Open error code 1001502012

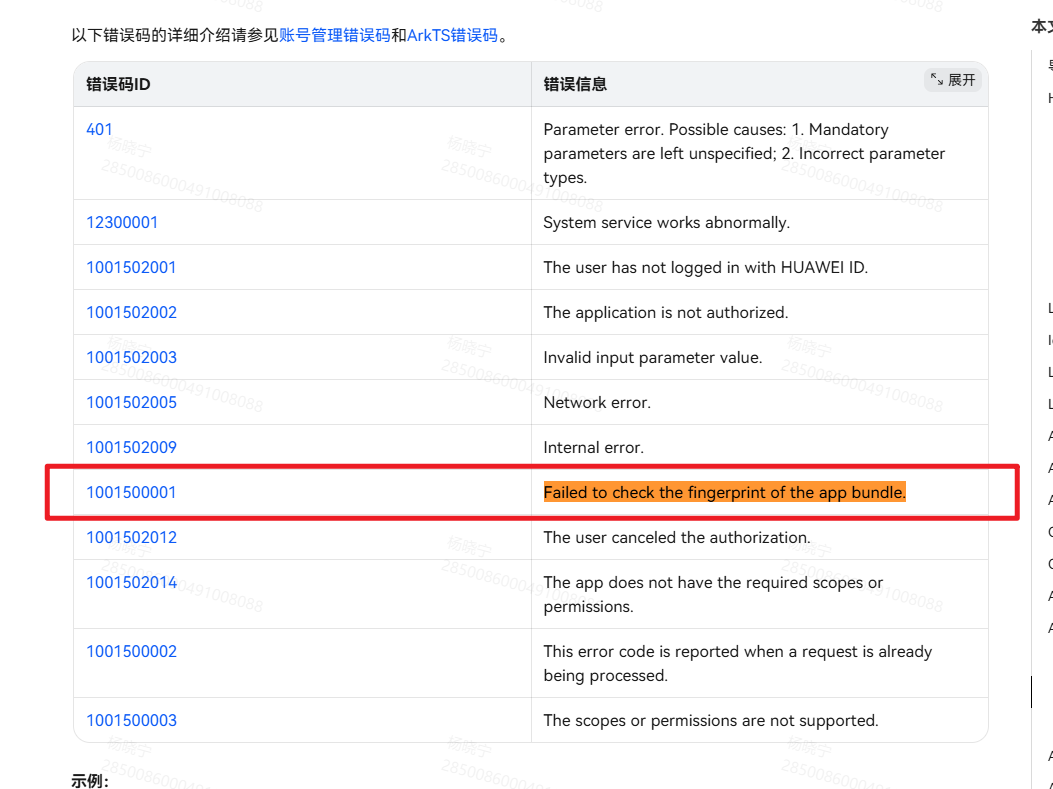pyautogui.click(x=131, y=537)
